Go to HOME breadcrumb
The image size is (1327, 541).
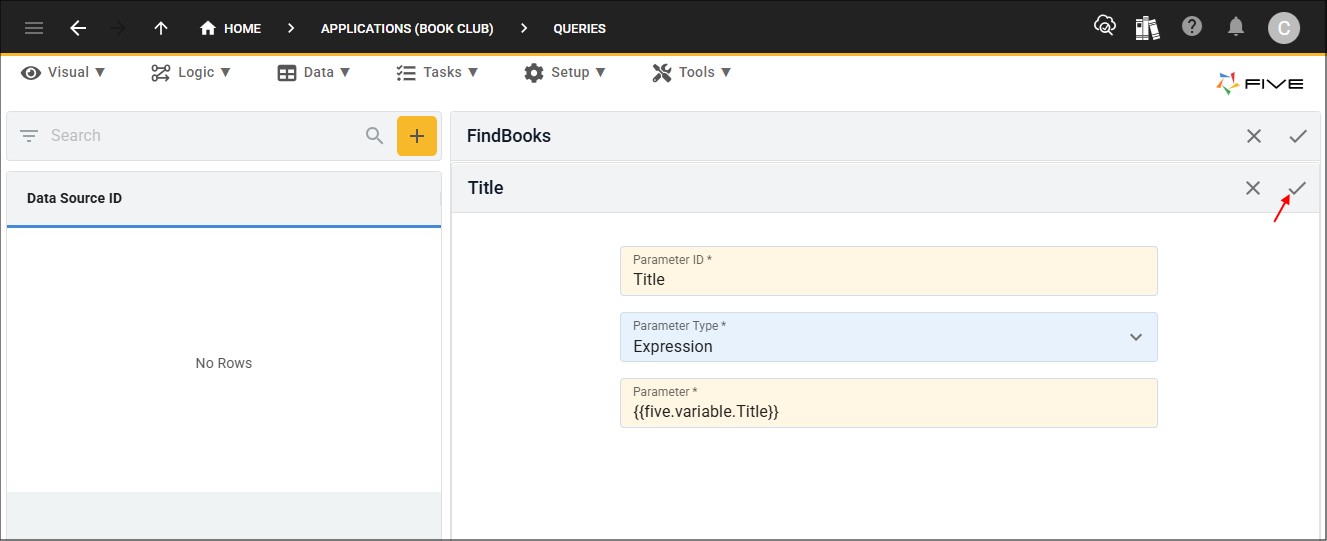click(231, 28)
